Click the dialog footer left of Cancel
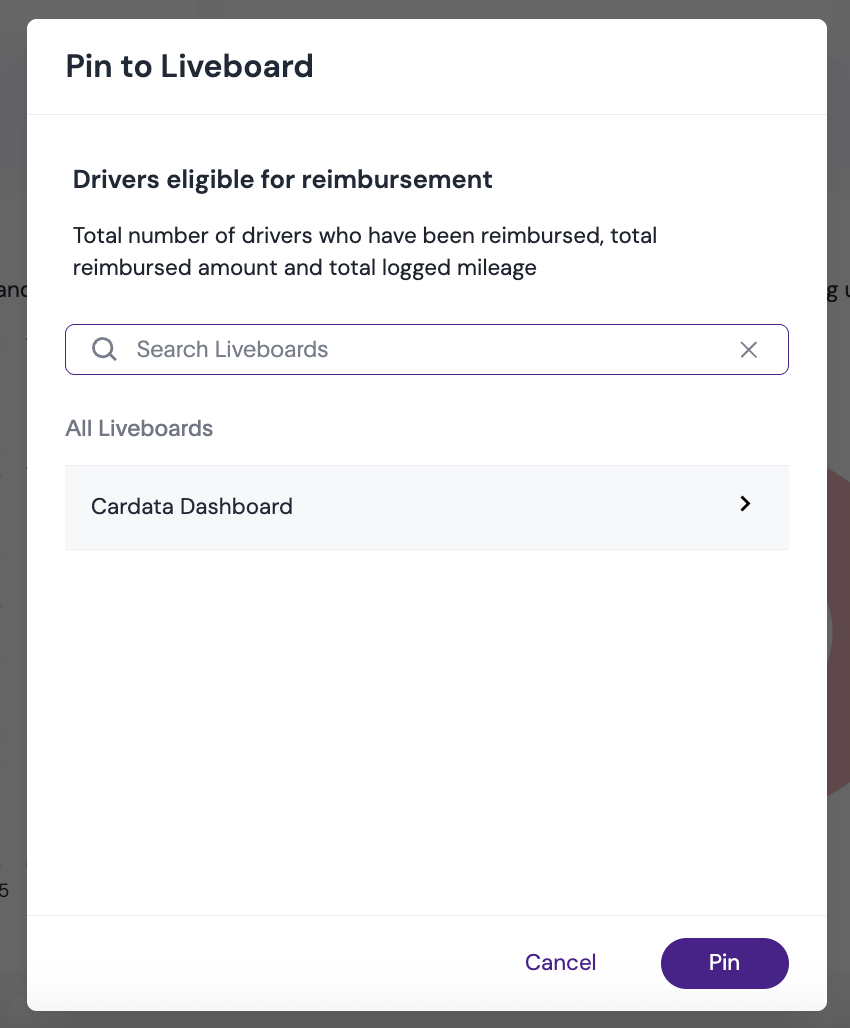This screenshot has width=850, height=1028. click(x=262, y=962)
